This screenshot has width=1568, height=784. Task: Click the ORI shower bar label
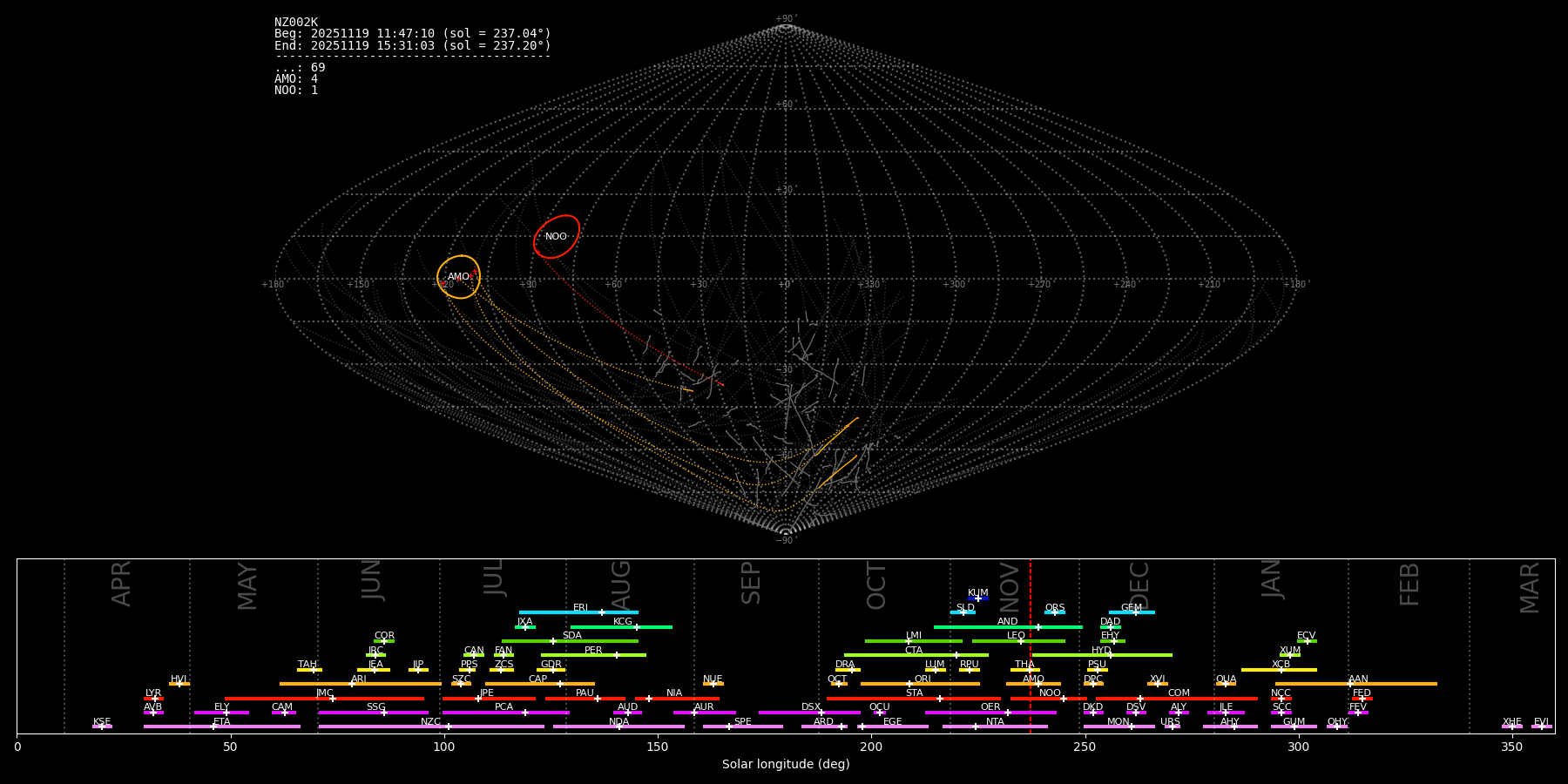tap(923, 679)
